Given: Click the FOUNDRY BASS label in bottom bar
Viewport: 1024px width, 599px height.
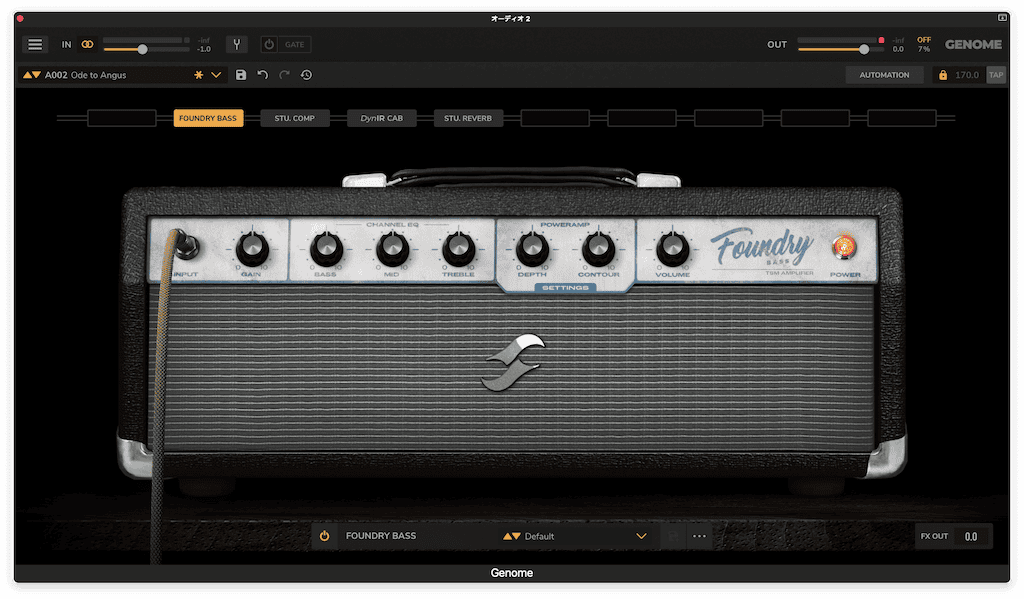Looking at the screenshot, I should coord(381,536).
